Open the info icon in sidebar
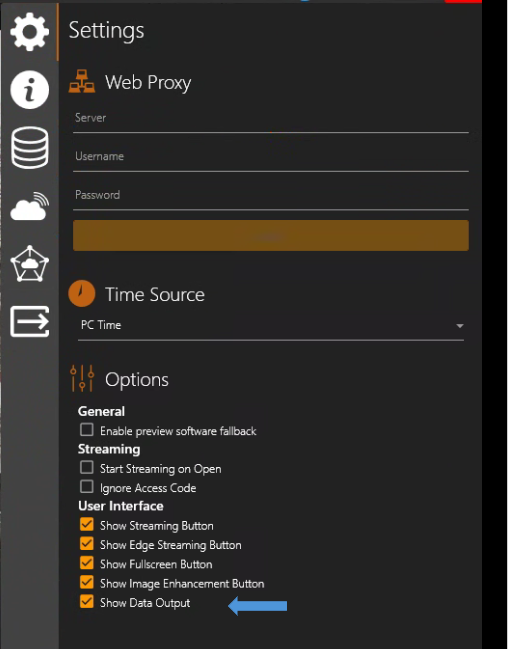The height and width of the screenshot is (651, 508). pyautogui.click(x=29, y=90)
